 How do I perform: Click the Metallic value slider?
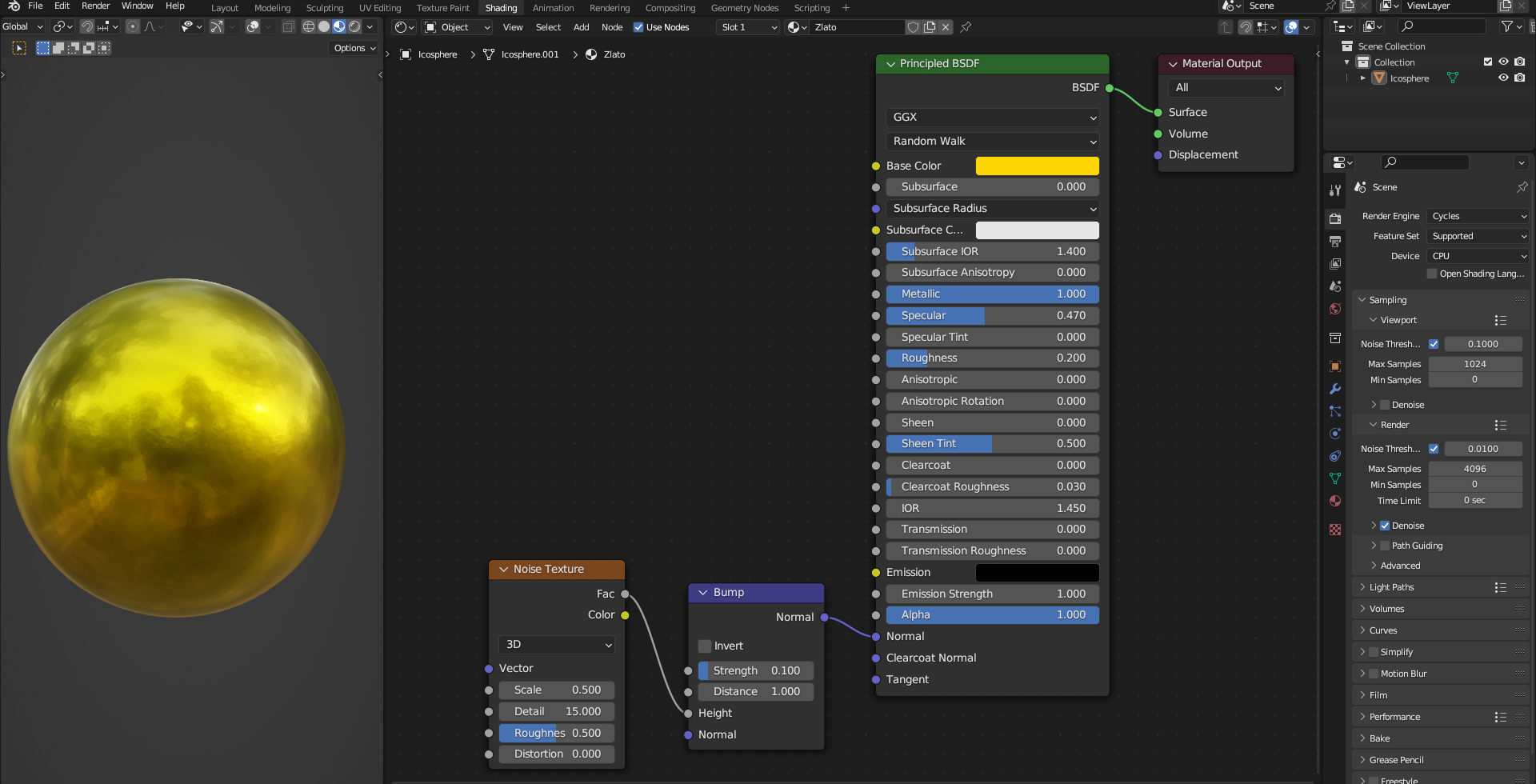click(x=993, y=294)
